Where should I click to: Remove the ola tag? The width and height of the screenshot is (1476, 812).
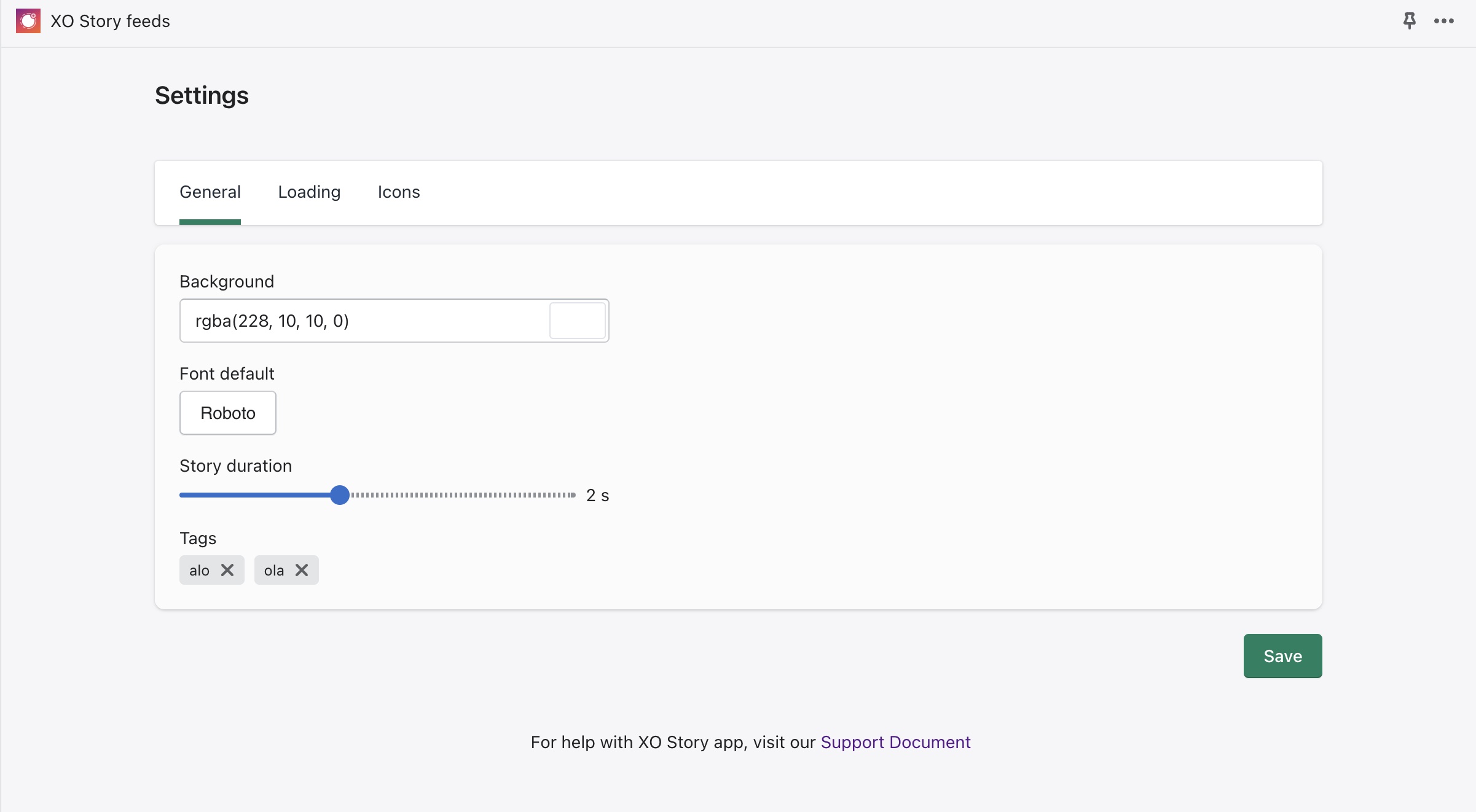tap(302, 570)
